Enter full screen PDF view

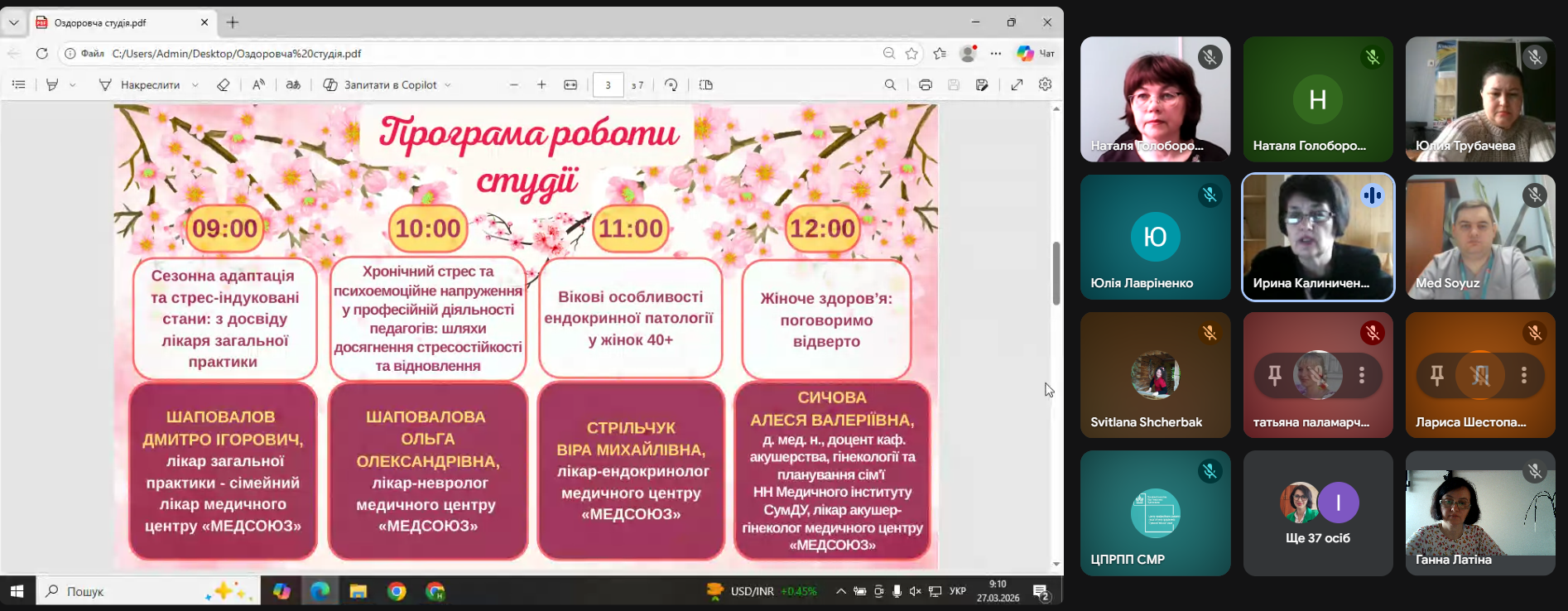click(x=1017, y=84)
